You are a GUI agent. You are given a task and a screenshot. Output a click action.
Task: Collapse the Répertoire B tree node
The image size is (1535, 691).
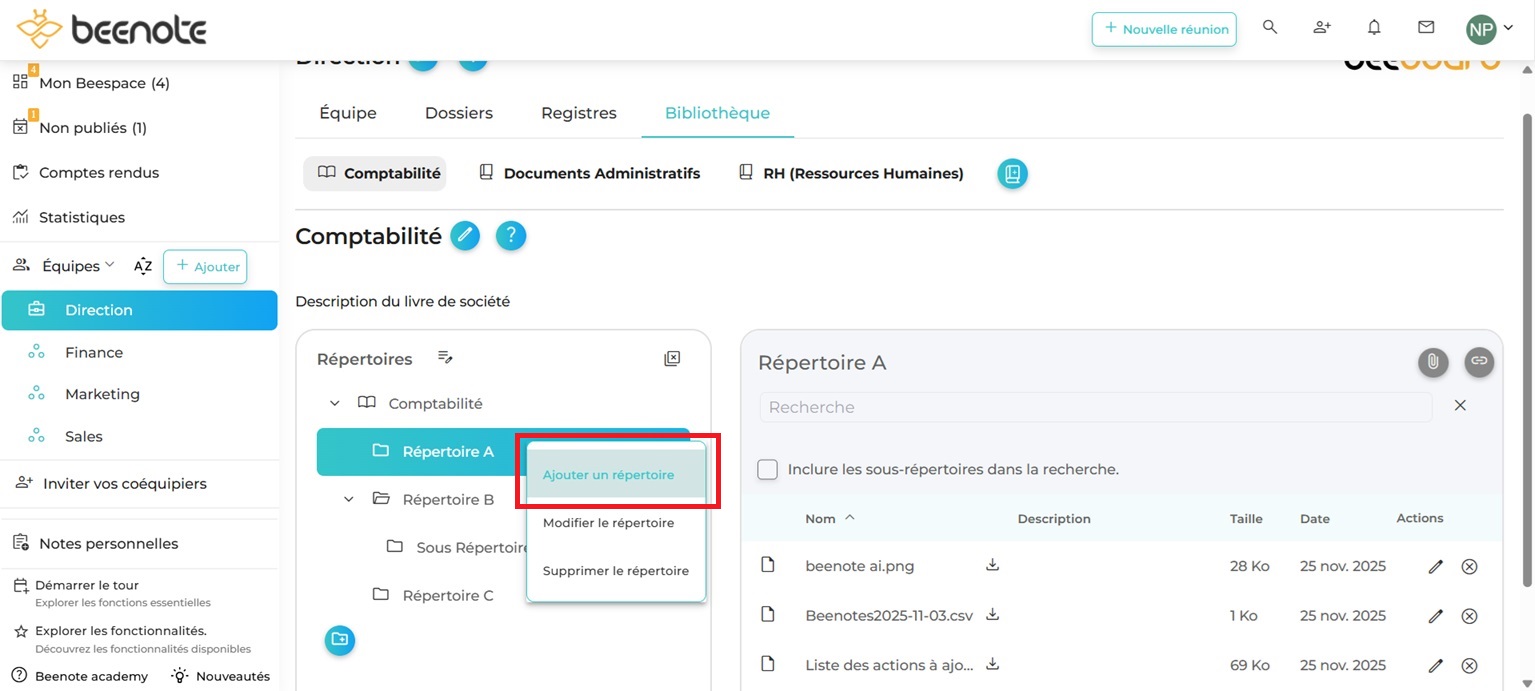click(x=348, y=499)
